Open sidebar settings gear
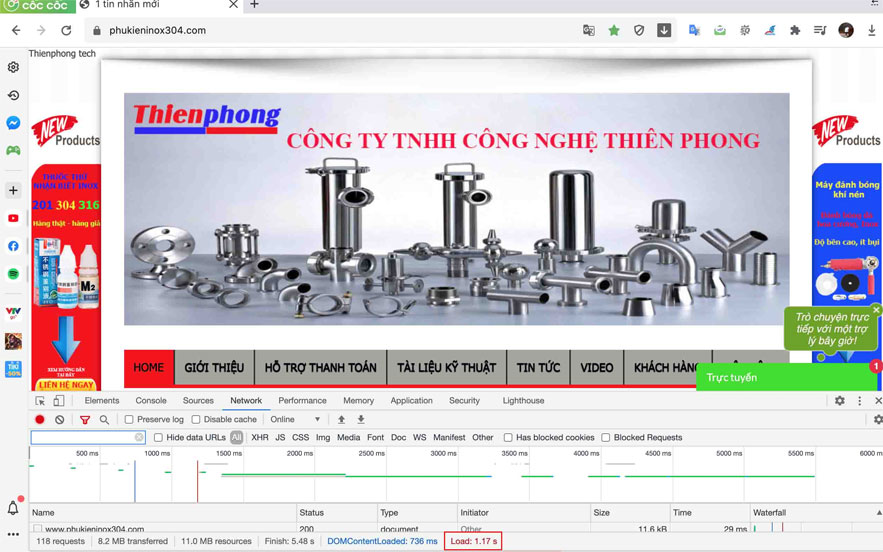The image size is (883, 552). pos(14,67)
